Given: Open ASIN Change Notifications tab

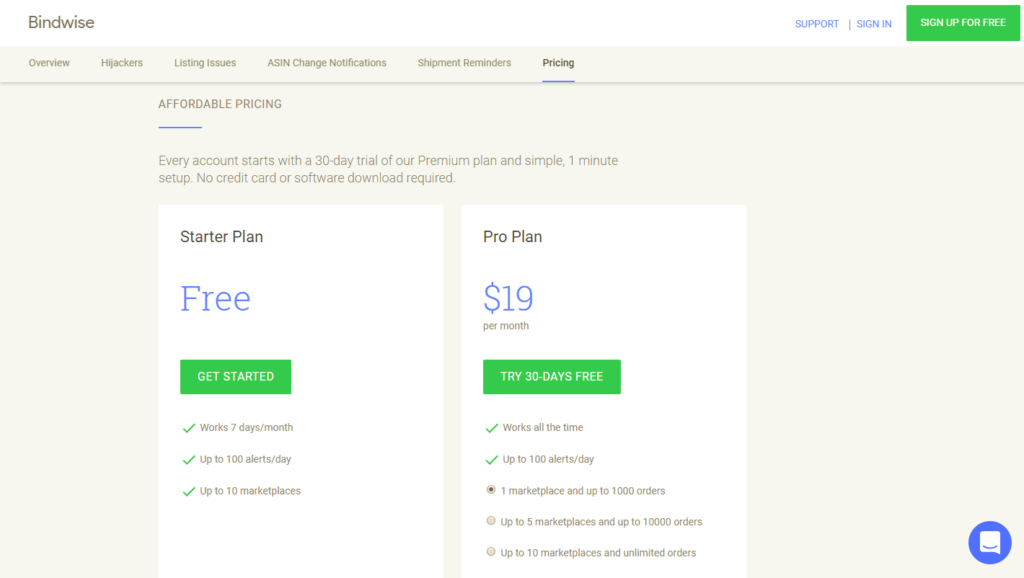Looking at the screenshot, I should tap(327, 63).
